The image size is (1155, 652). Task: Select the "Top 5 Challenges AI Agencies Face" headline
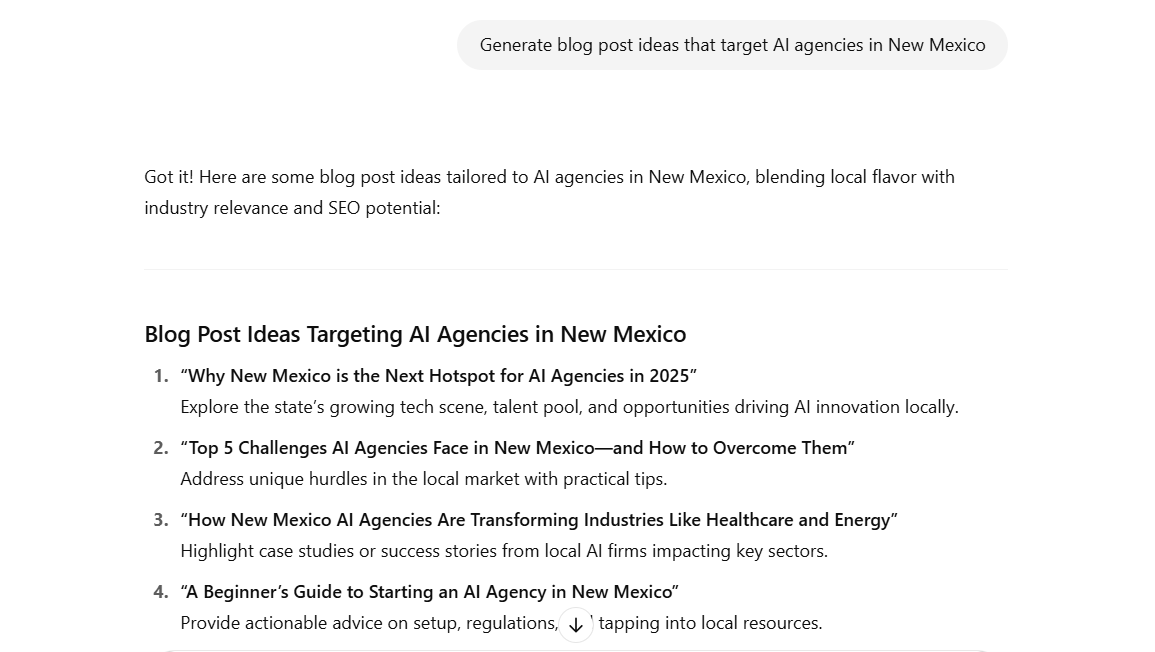[x=517, y=448]
